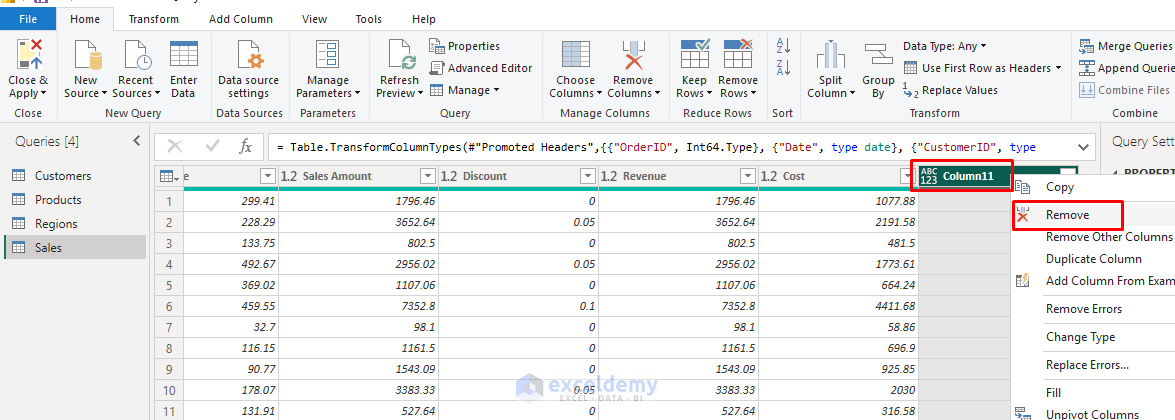Select the Products query

[x=74, y=200]
